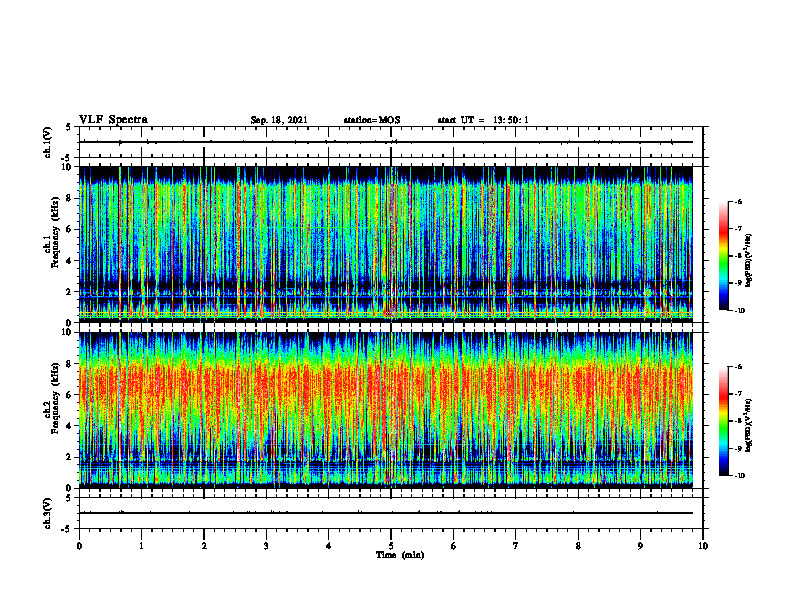Click the "Time (min)" x-axis label

[400, 555]
